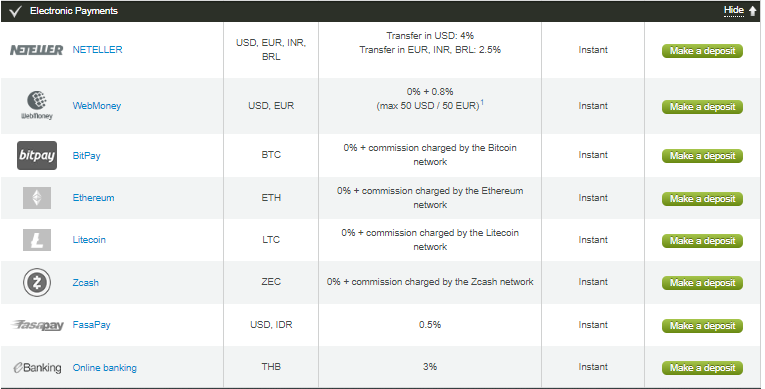Image resolution: width=765 pixels, height=389 pixels.
Task: Open the Litecoin payment link
Action: pyautogui.click(x=89, y=240)
